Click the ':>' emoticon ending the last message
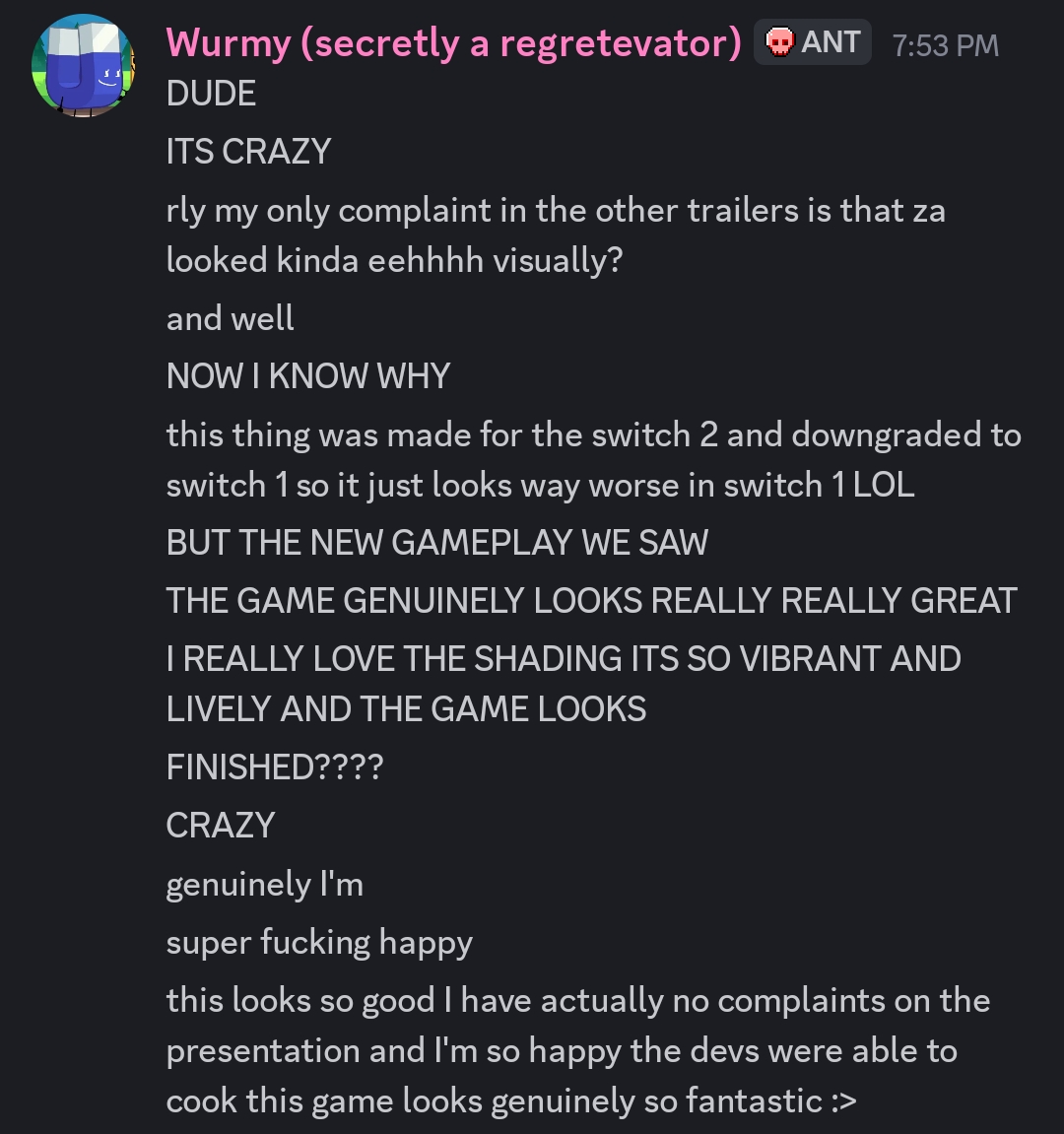The height and width of the screenshot is (1134, 1064). 843,1101
